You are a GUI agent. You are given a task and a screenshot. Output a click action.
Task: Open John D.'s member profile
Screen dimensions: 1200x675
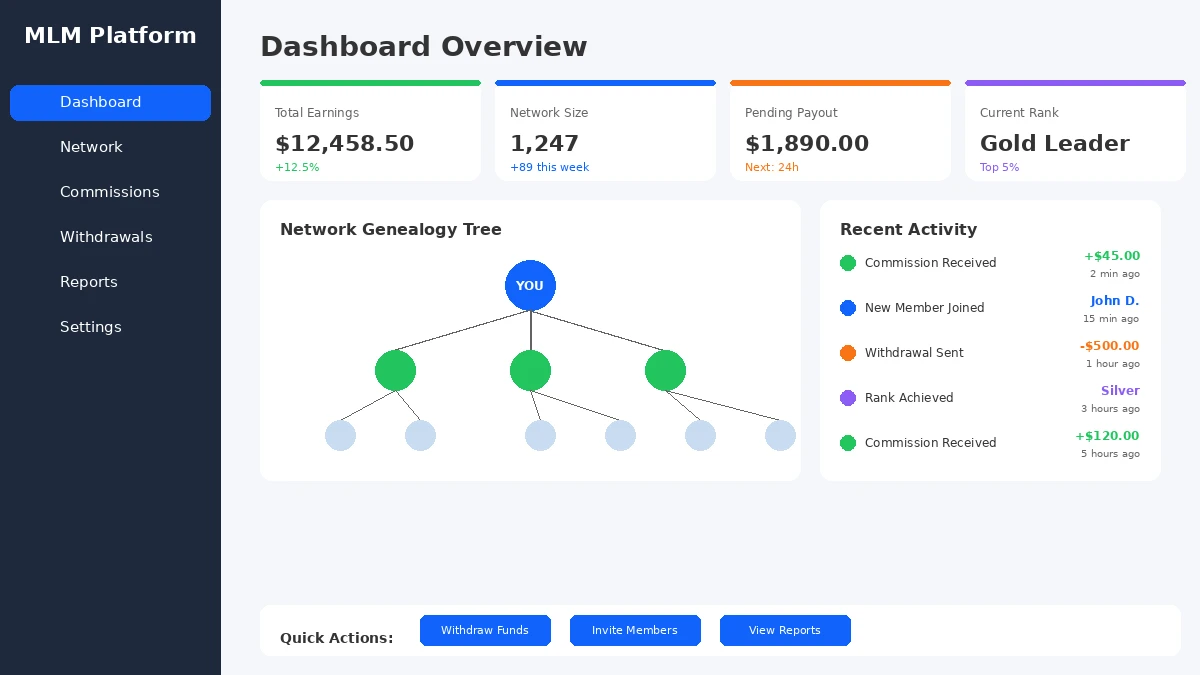click(1114, 300)
